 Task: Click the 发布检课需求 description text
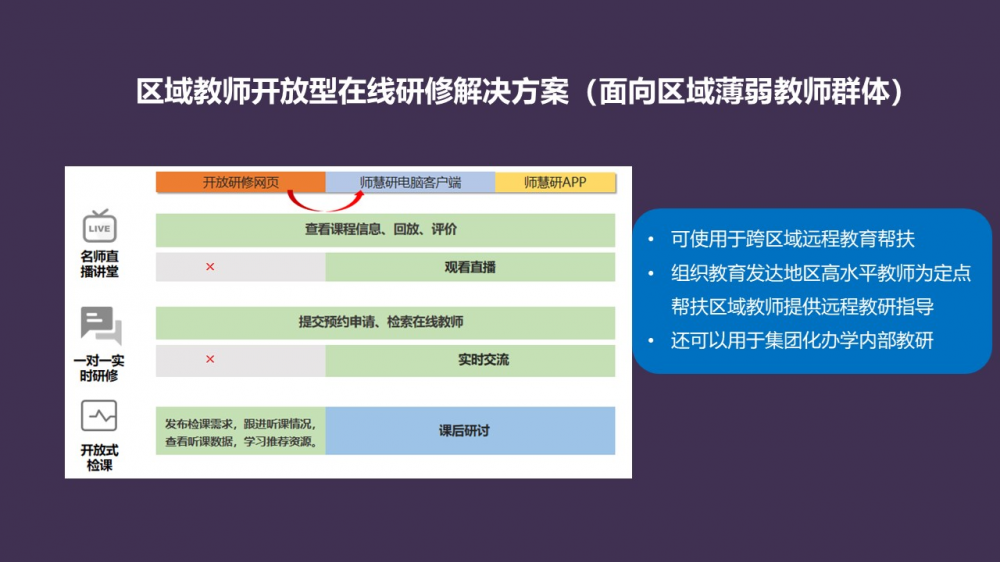(240, 431)
